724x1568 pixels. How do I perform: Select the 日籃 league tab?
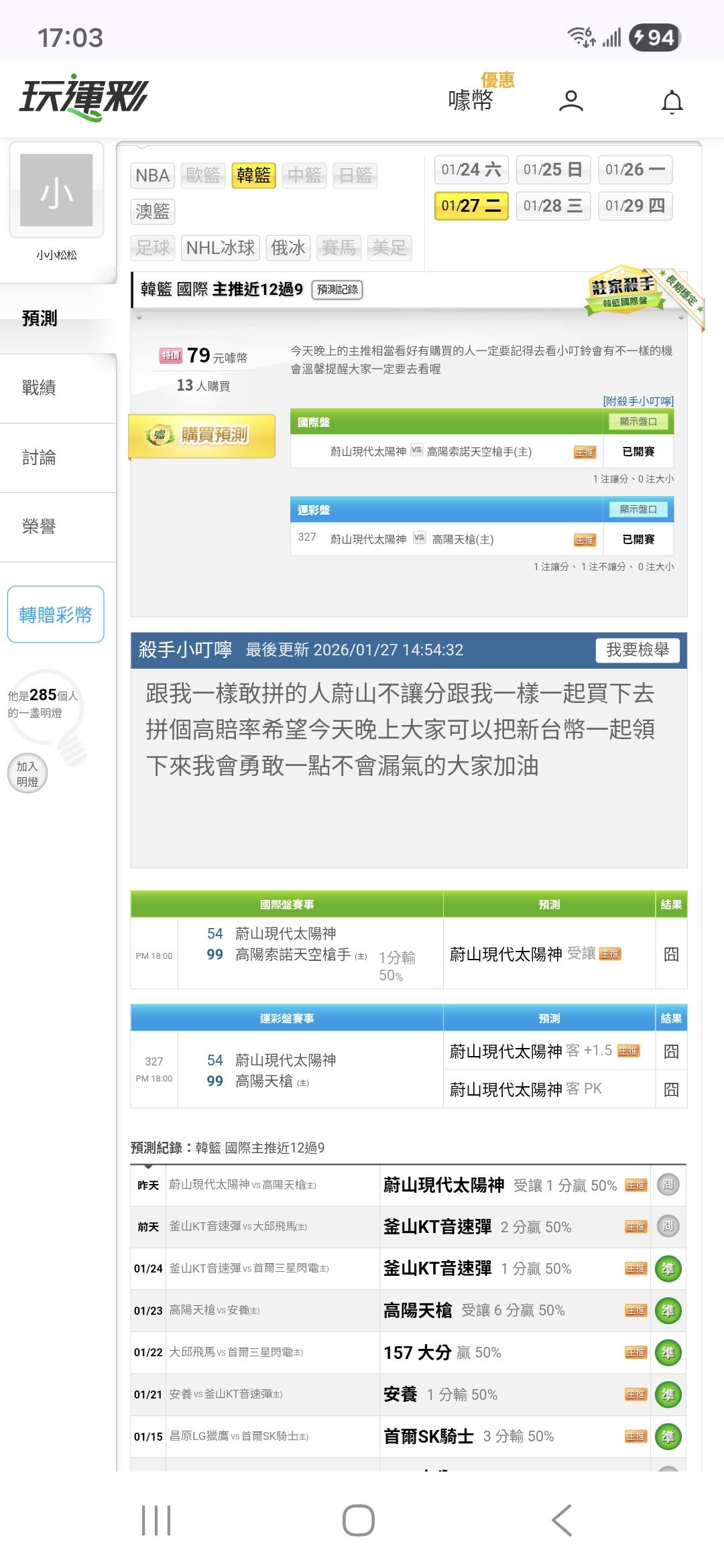(x=356, y=176)
